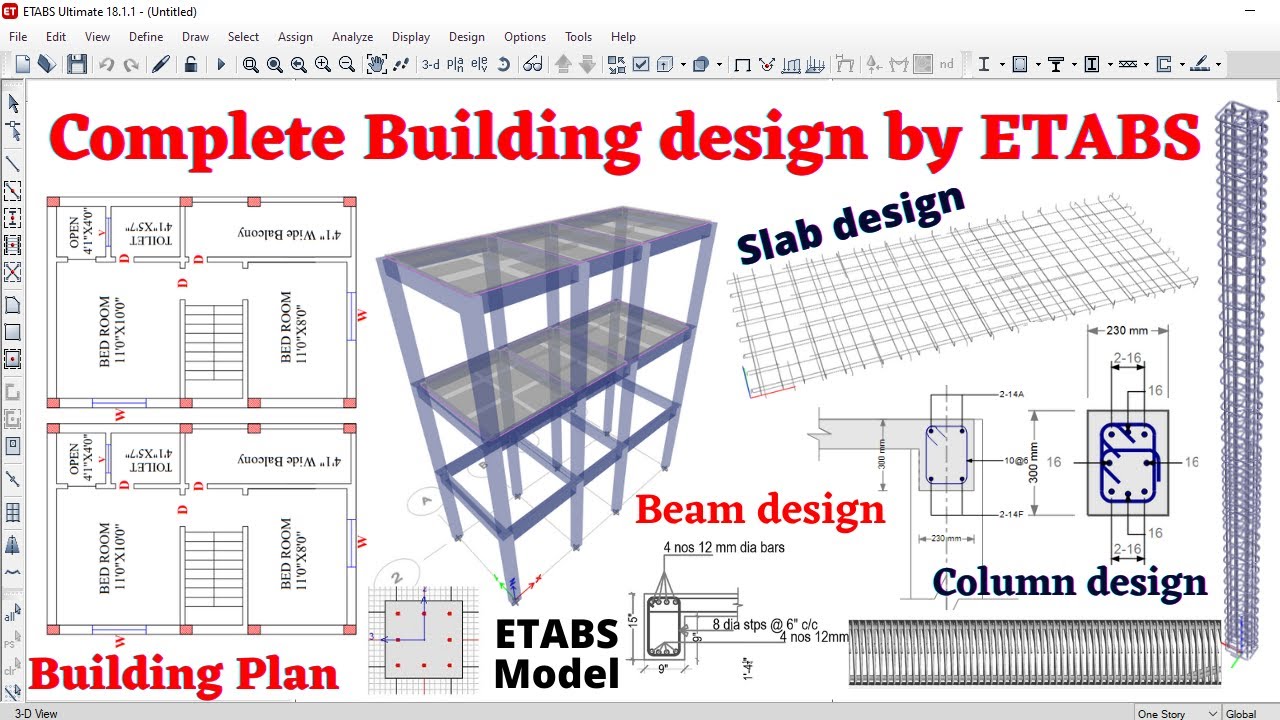Click the Rotate 3D View icon

point(504,64)
